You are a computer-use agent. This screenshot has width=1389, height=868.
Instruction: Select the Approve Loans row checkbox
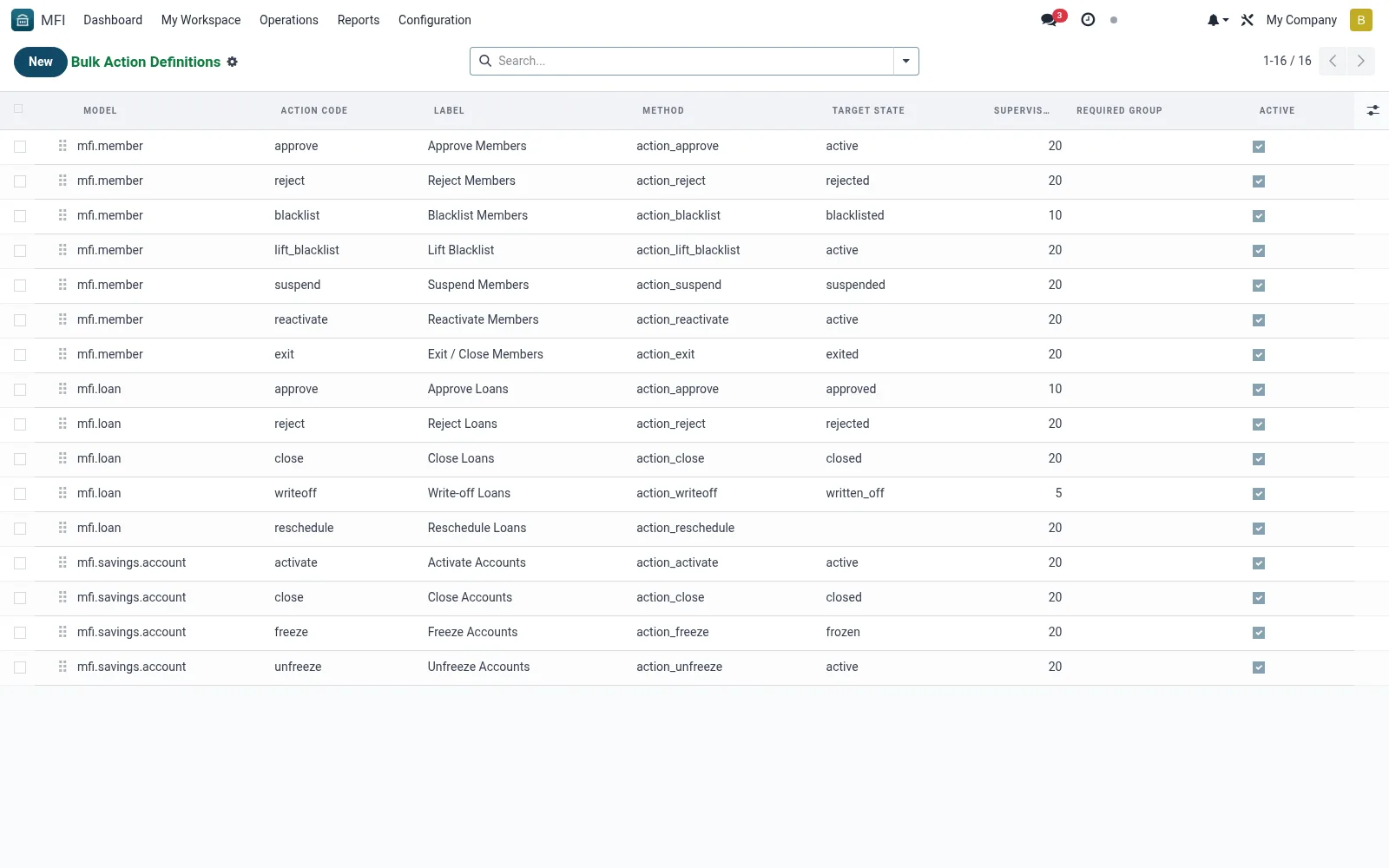pyautogui.click(x=20, y=390)
